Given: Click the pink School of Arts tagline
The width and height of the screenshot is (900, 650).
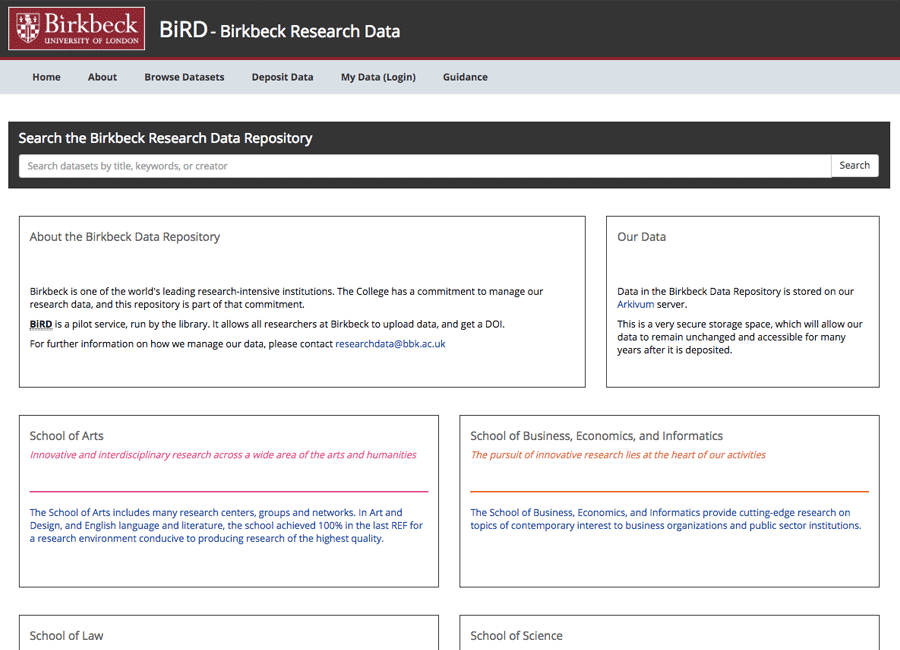Looking at the screenshot, I should (x=223, y=455).
